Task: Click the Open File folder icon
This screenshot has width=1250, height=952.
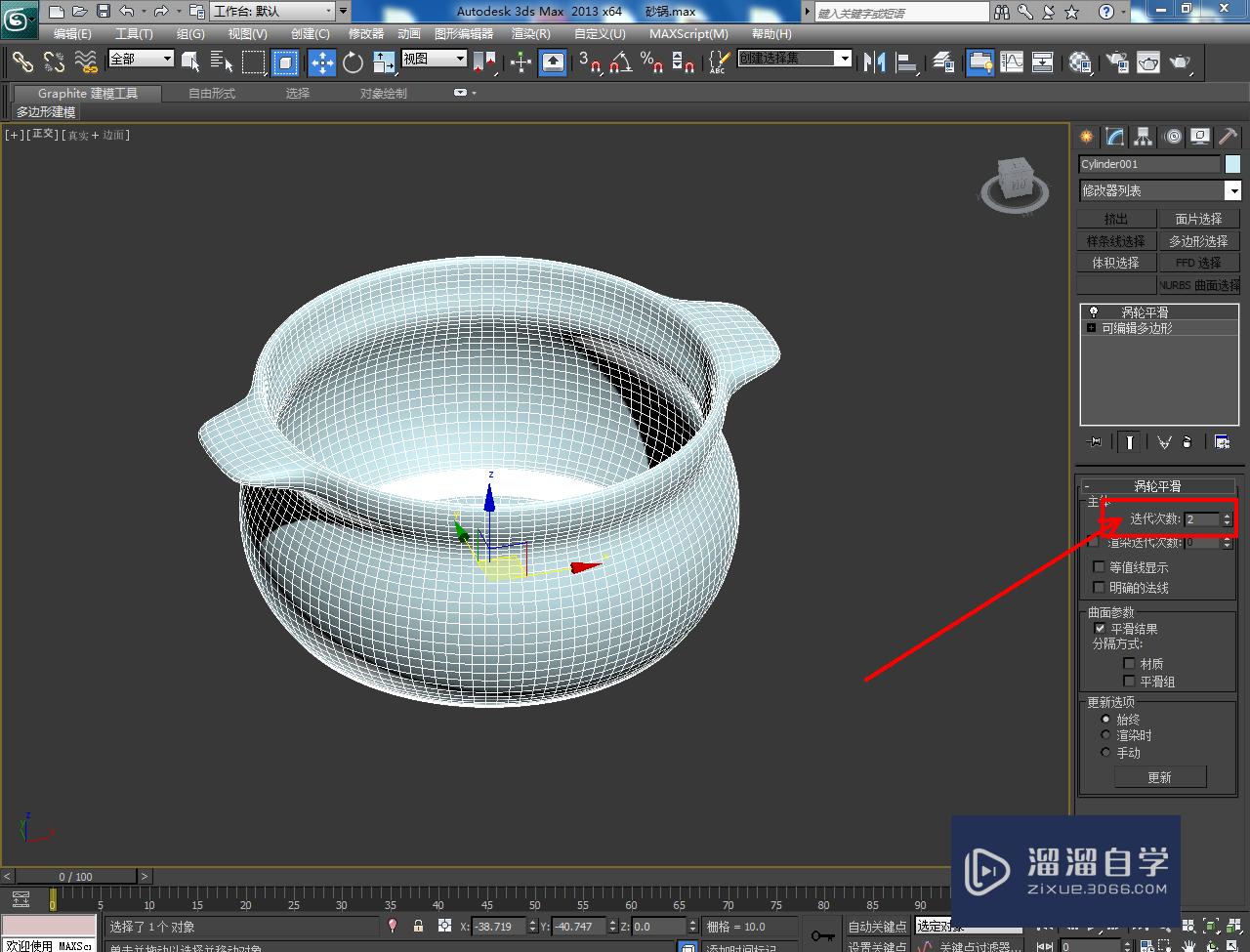Action: (x=80, y=12)
